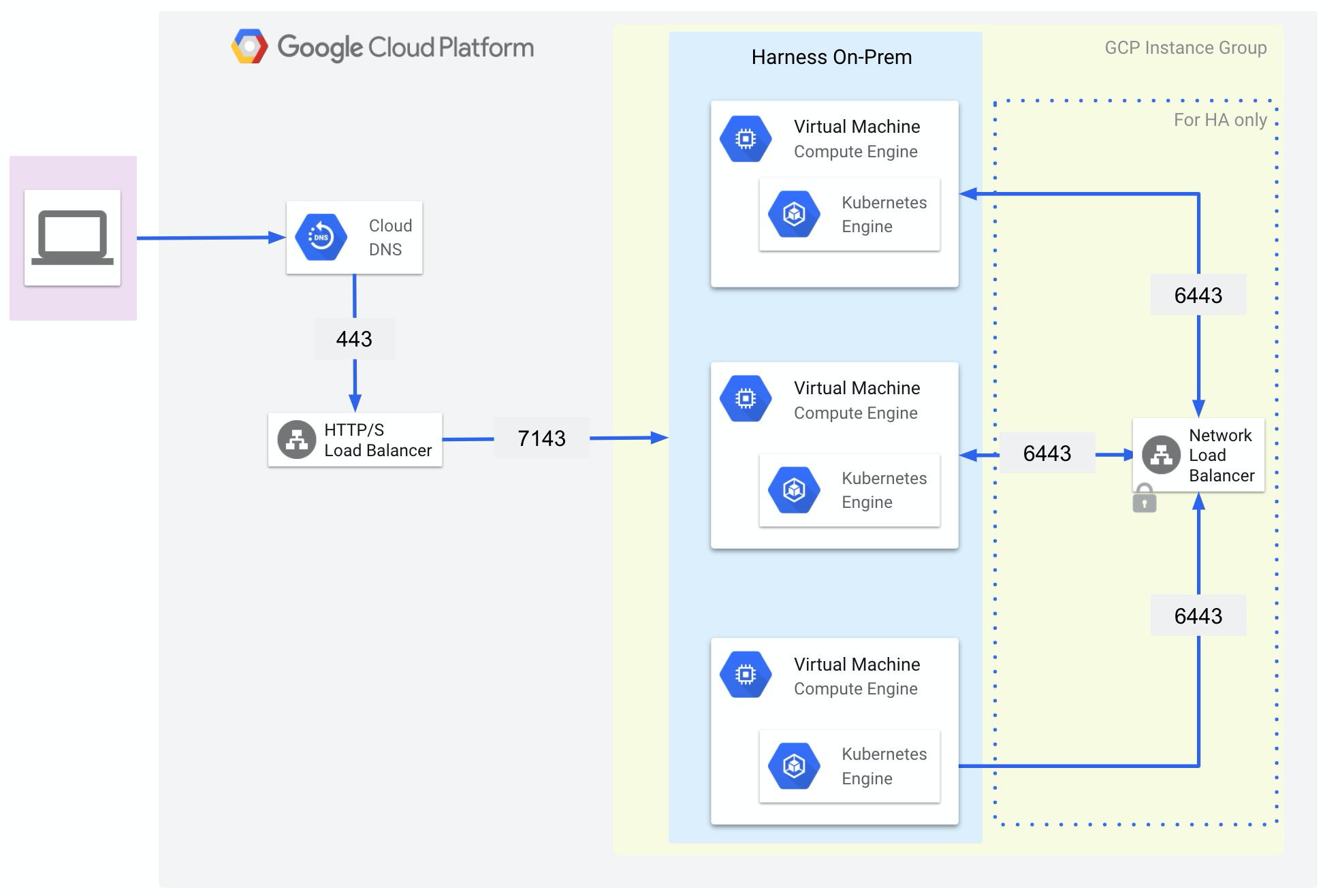Image resolution: width=1325 pixels, height=896 pixels.
Task: Select the bottom Virtual Machine Compute Engine icon
Action: pos(746,675)
